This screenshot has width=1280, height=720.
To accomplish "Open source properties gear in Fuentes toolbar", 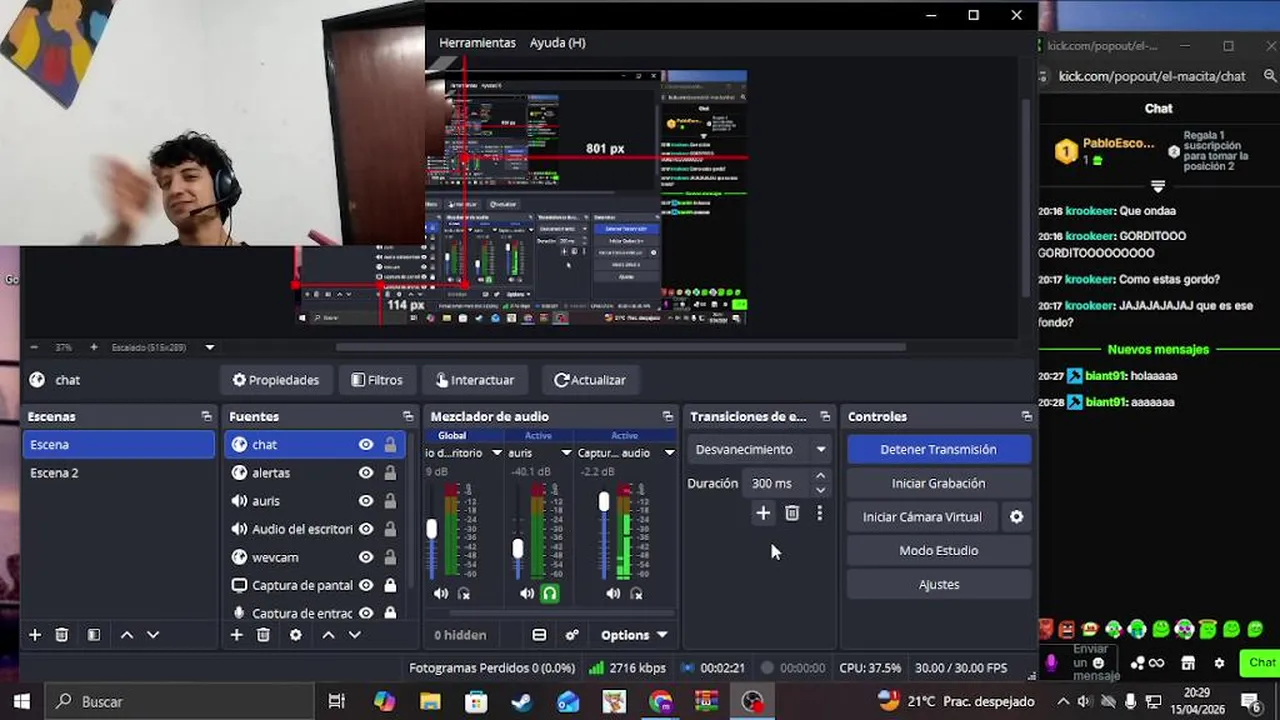I will pyautogui.click(x=296, y=635).
